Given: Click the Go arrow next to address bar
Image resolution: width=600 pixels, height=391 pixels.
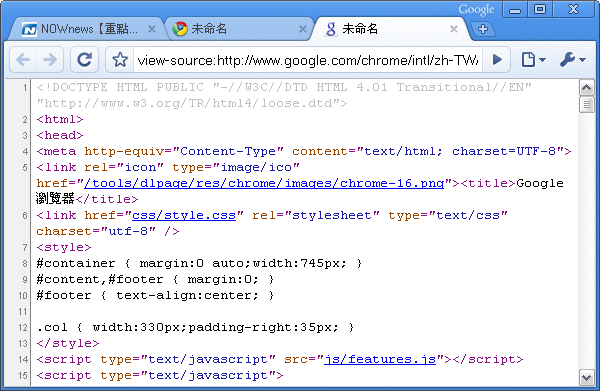Looking at the screenshot, I should 497,60.
